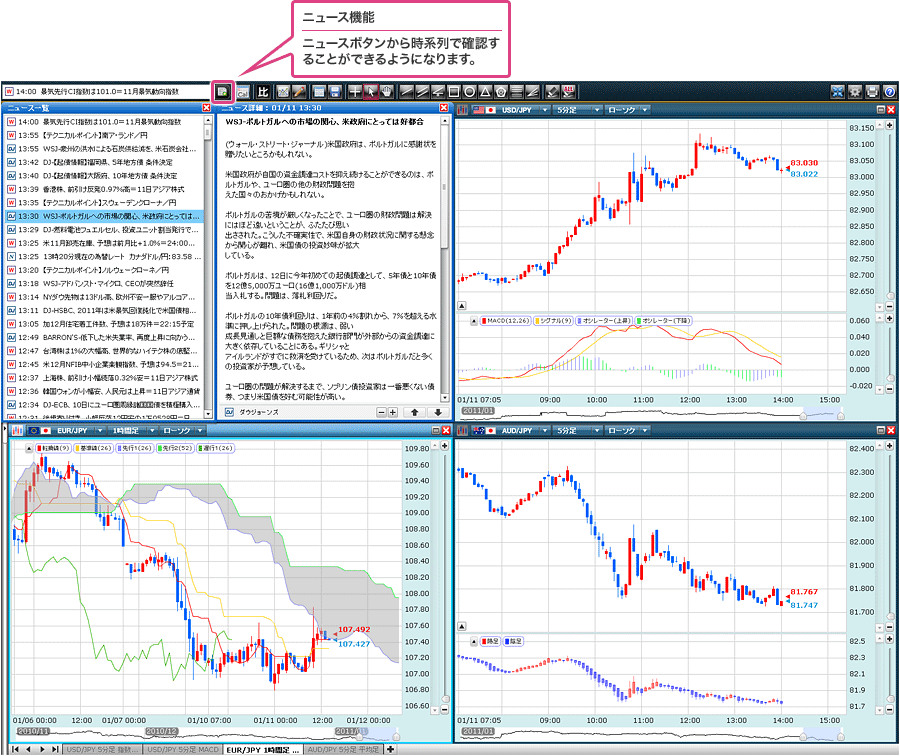Select the crosshair cursor tool
This screenshot has width=900, height=756.
coord(355,91)
